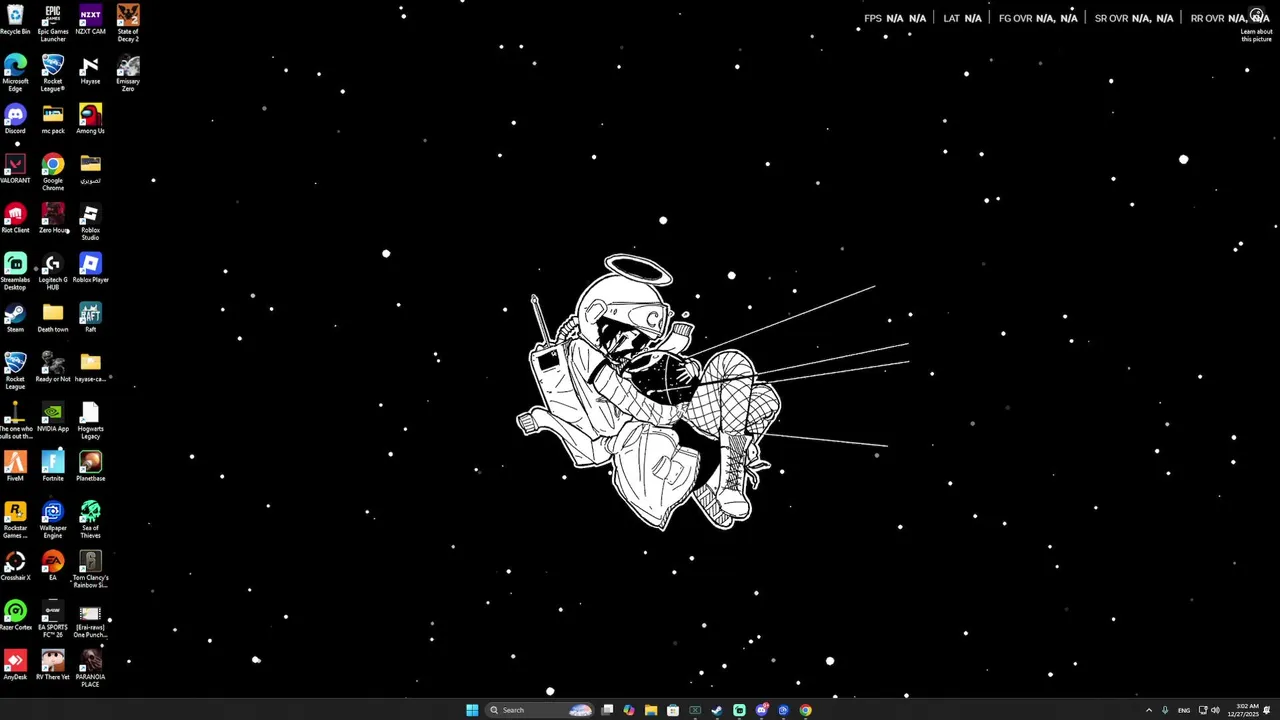Launch Wallpaper Engine shortcut

pyautogui.click(x=53, y=519)
